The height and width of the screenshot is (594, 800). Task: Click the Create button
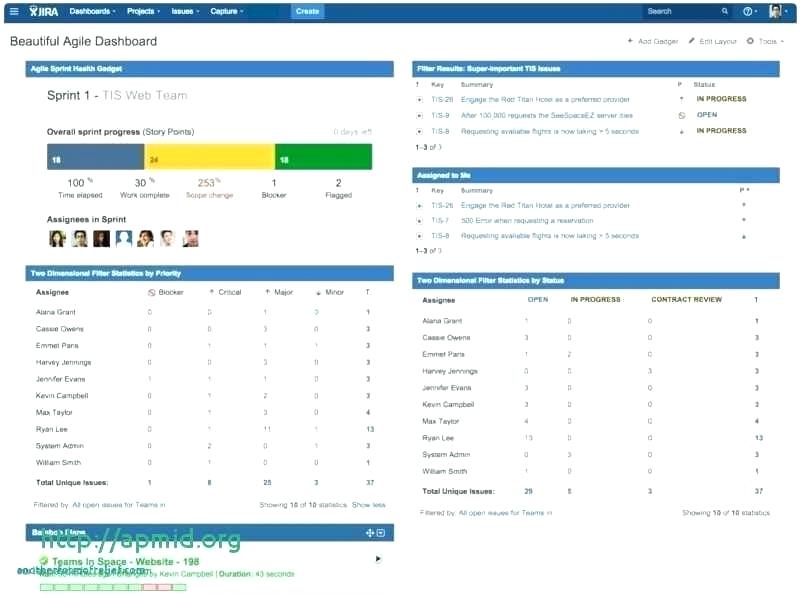click(307, 11)
